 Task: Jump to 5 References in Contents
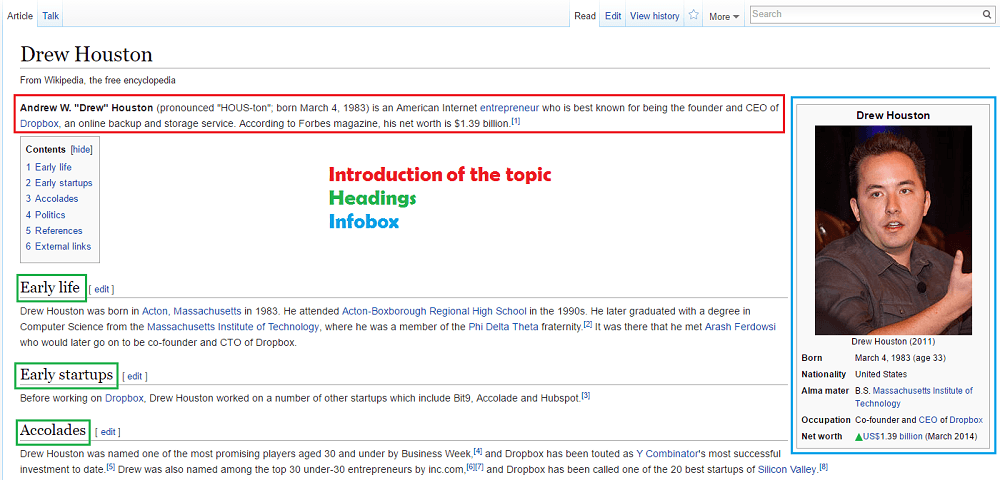(x=54, y=231)
